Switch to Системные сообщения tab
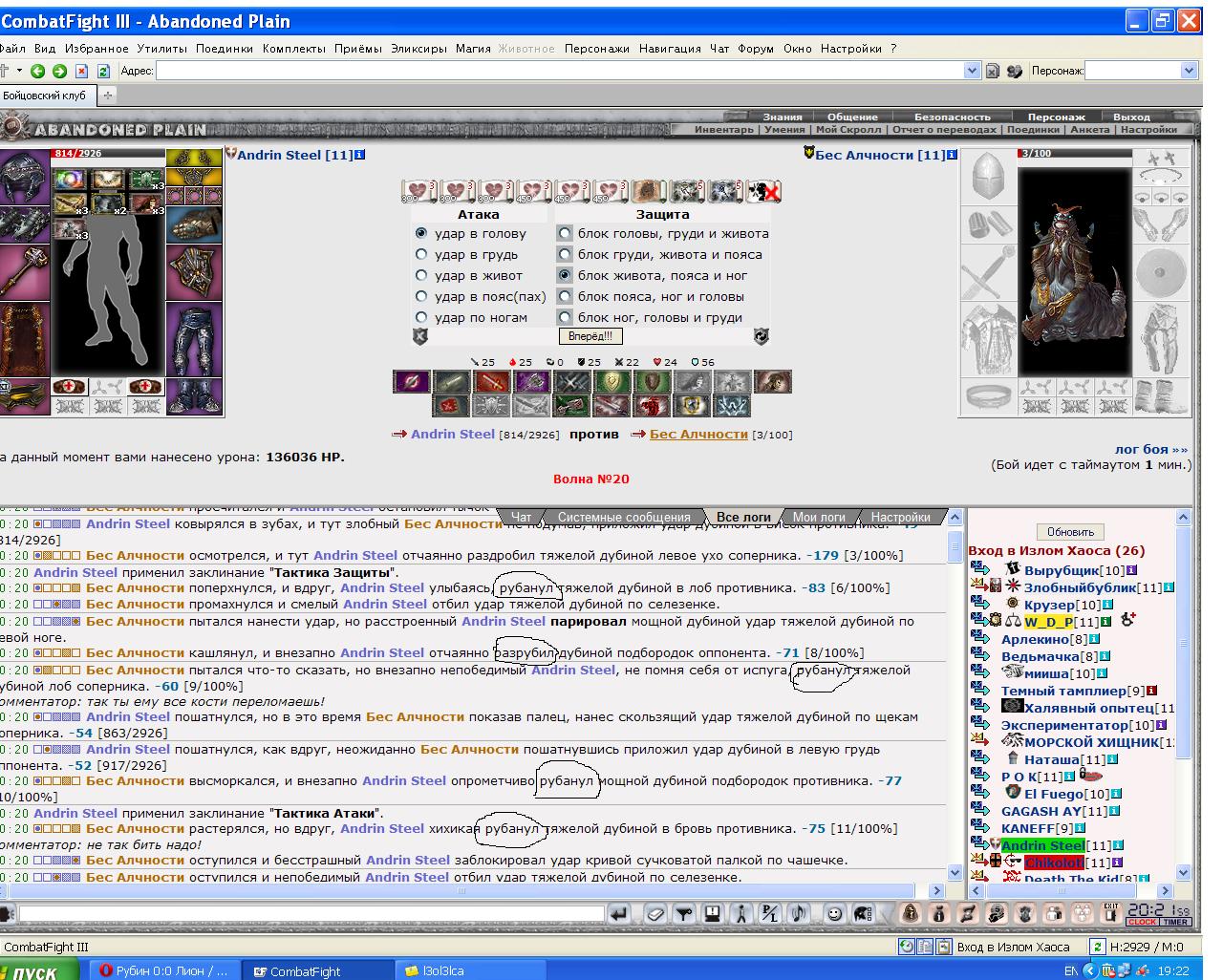The height and width of the screenshot is (980, 1223). (x=624, y=517)
